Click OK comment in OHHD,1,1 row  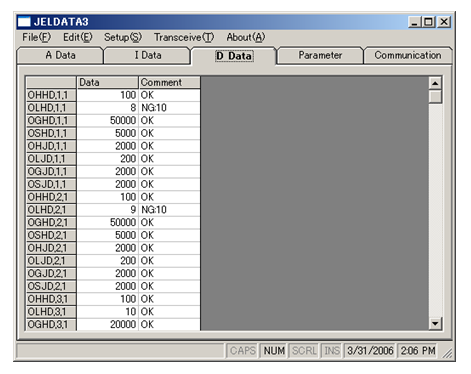coord(169,95)
